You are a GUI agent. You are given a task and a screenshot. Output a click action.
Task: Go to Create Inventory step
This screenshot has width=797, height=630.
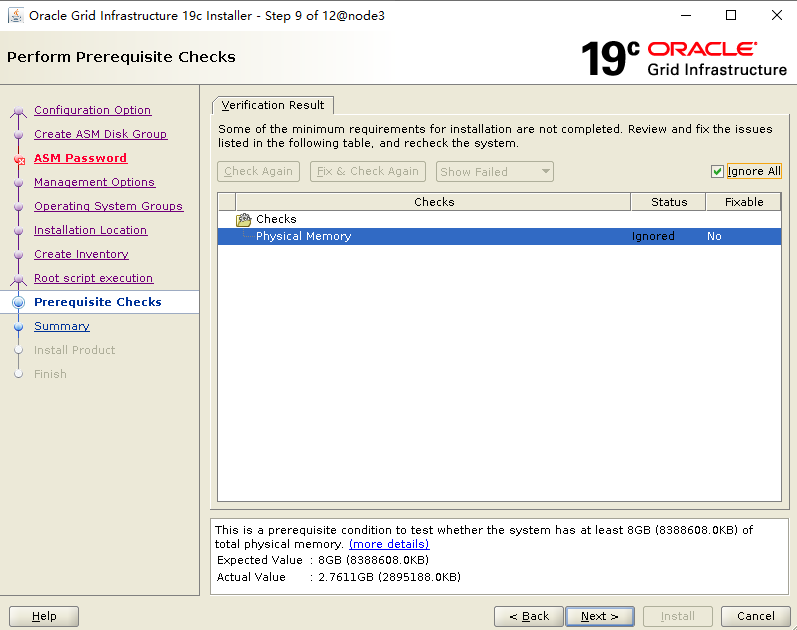[x=81, y=254]
